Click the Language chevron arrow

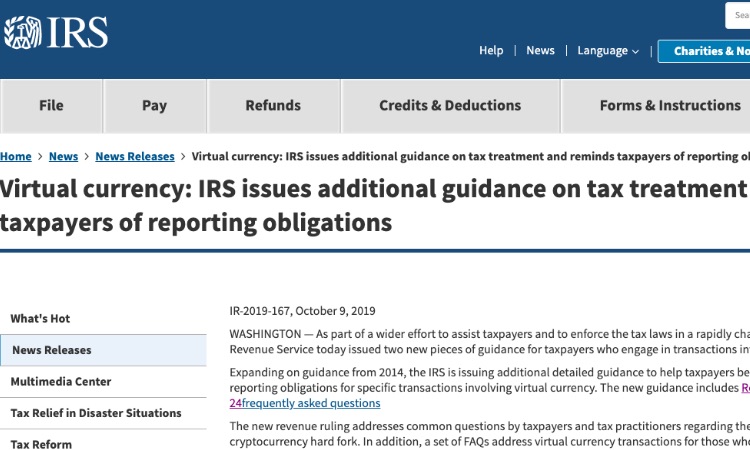635,52
